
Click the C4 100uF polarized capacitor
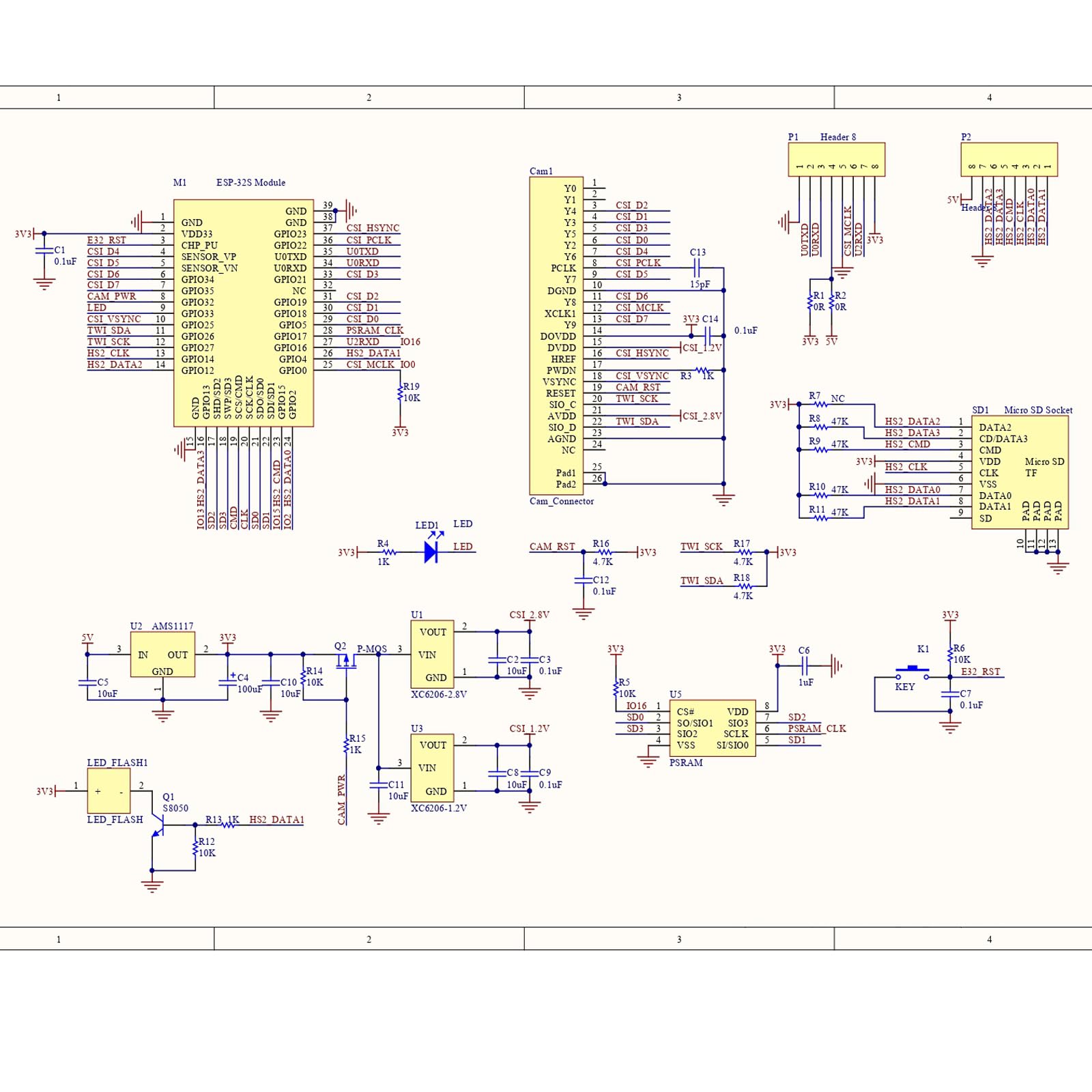coord(227,682)
